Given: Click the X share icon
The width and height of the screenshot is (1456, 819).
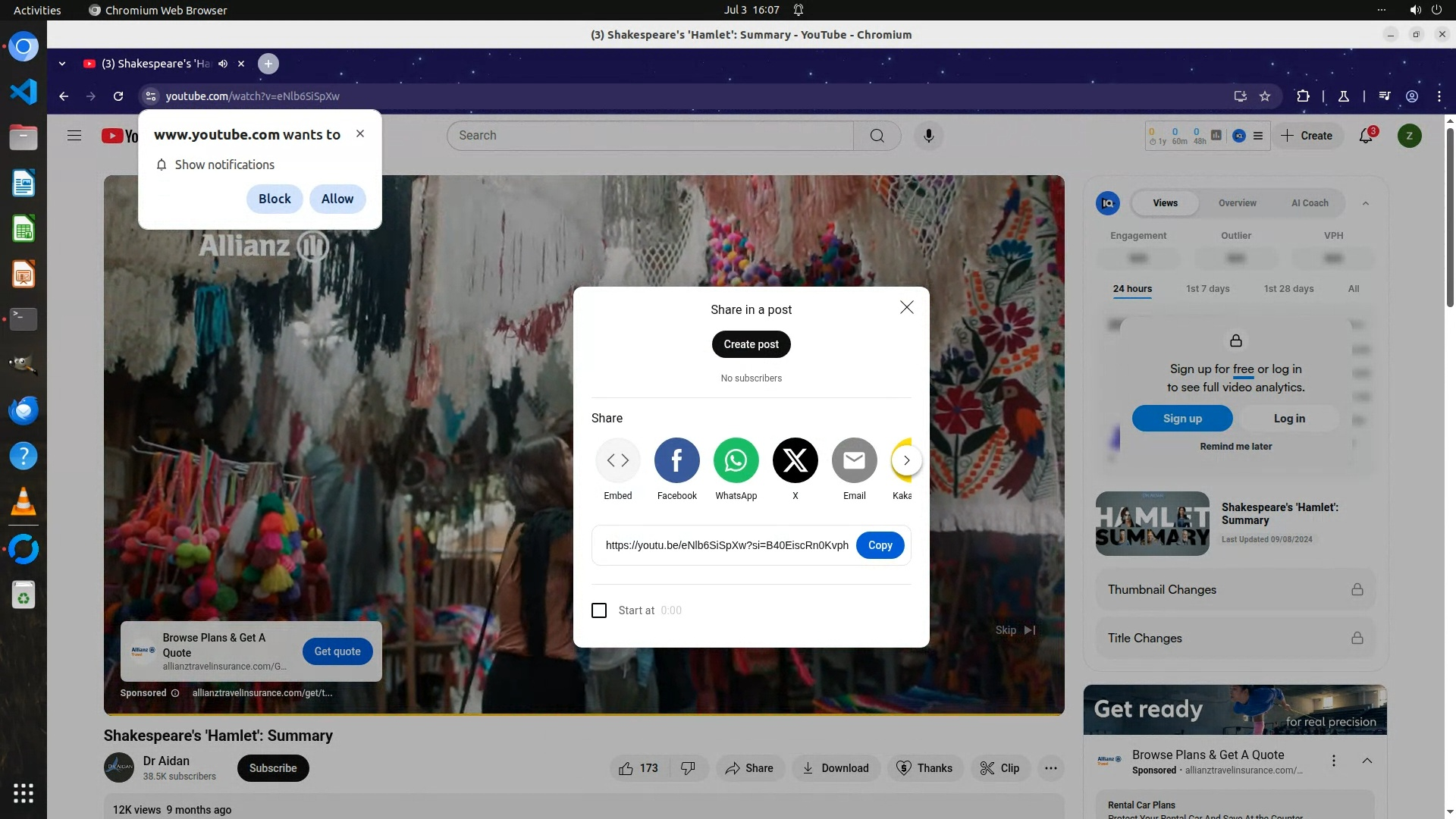Looking at the screenshot, I should [795, 460].
